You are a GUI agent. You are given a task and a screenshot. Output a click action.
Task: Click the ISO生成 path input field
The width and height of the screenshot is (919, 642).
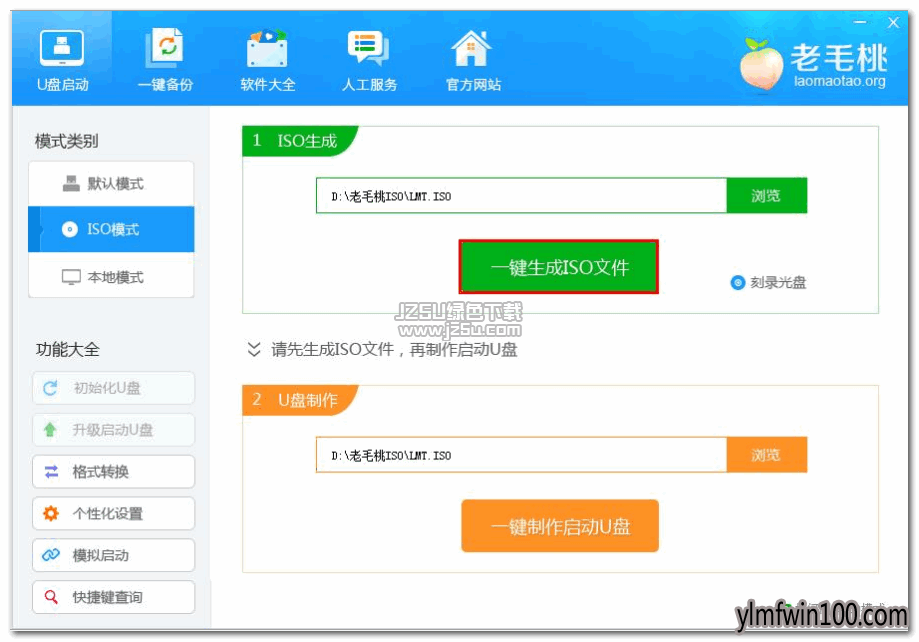click(x=521, y=196)
